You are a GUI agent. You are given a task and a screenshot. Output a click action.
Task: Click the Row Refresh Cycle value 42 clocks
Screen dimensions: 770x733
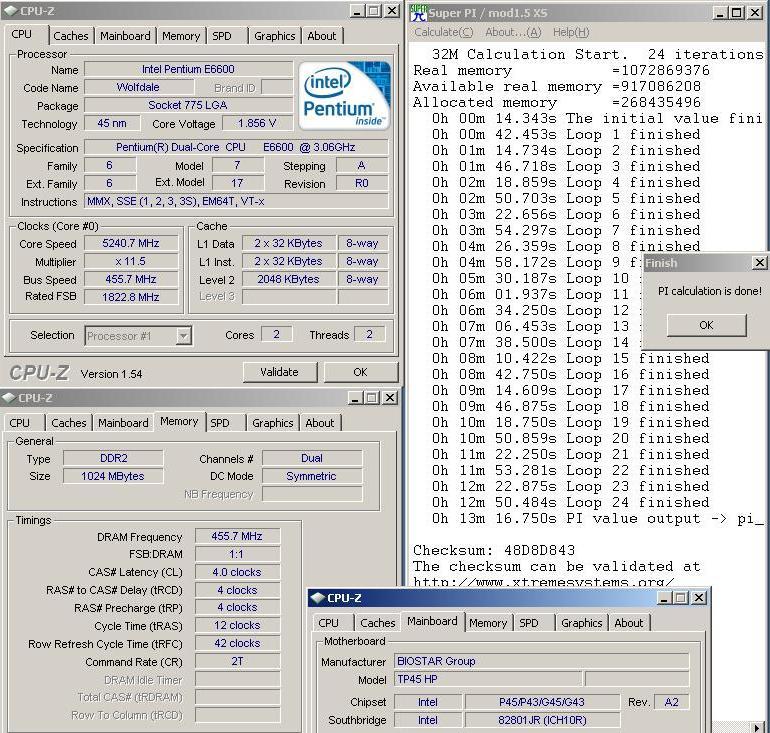pyautogui.click(x=237, y=643)
